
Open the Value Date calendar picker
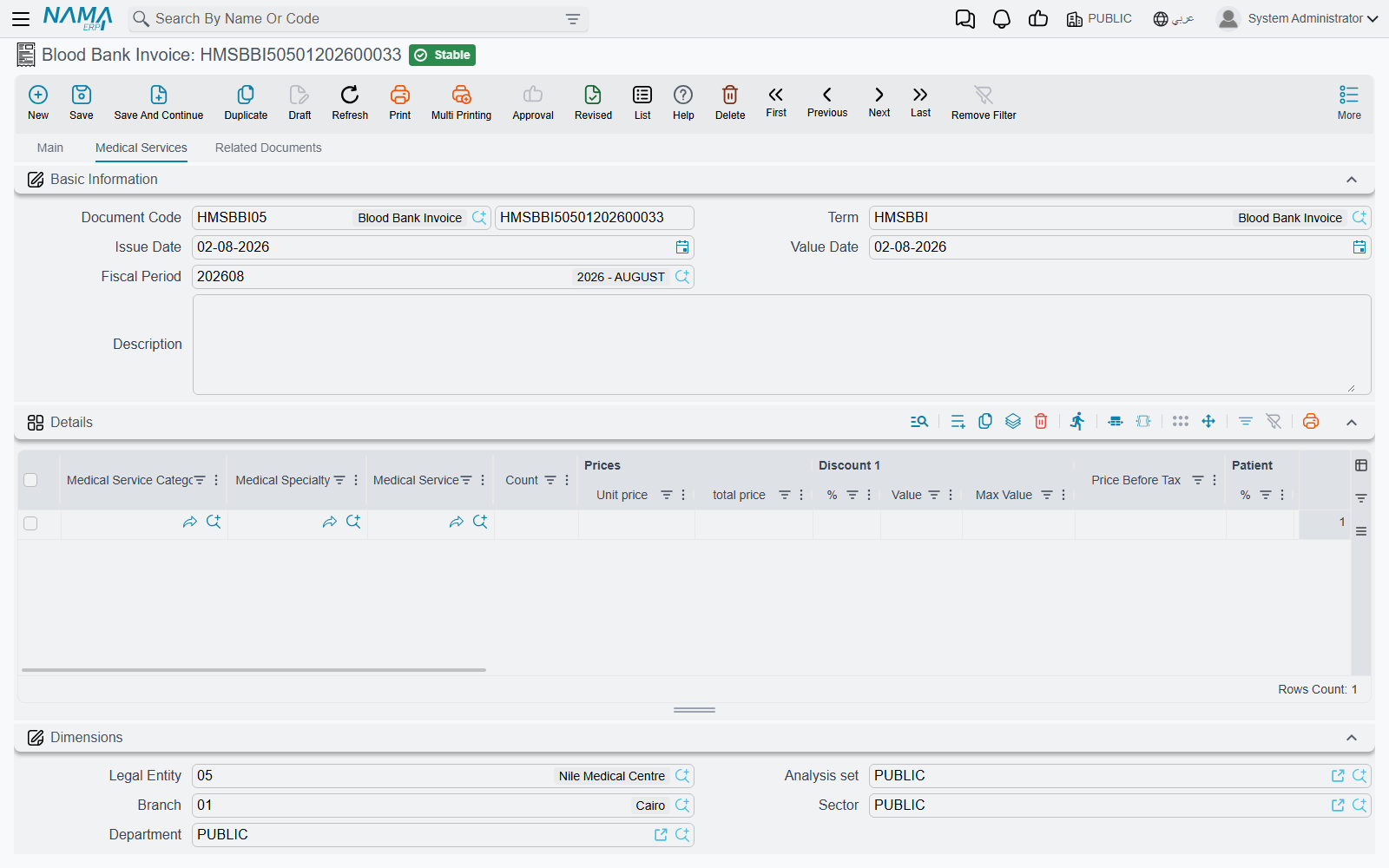(x=1359, y=247)
